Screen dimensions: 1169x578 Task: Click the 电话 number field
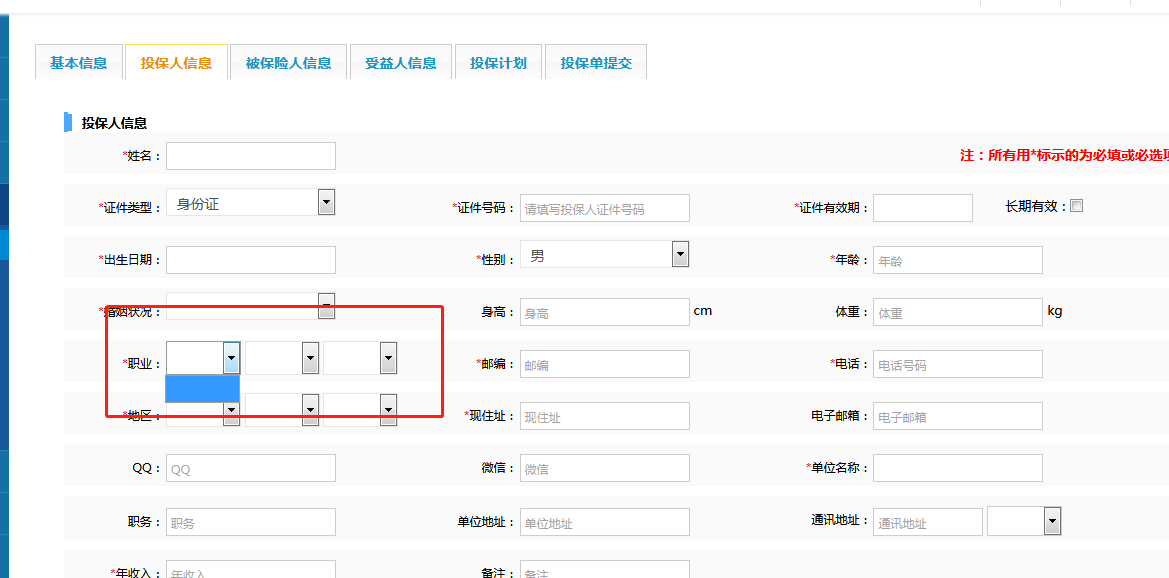pos(958,364)
